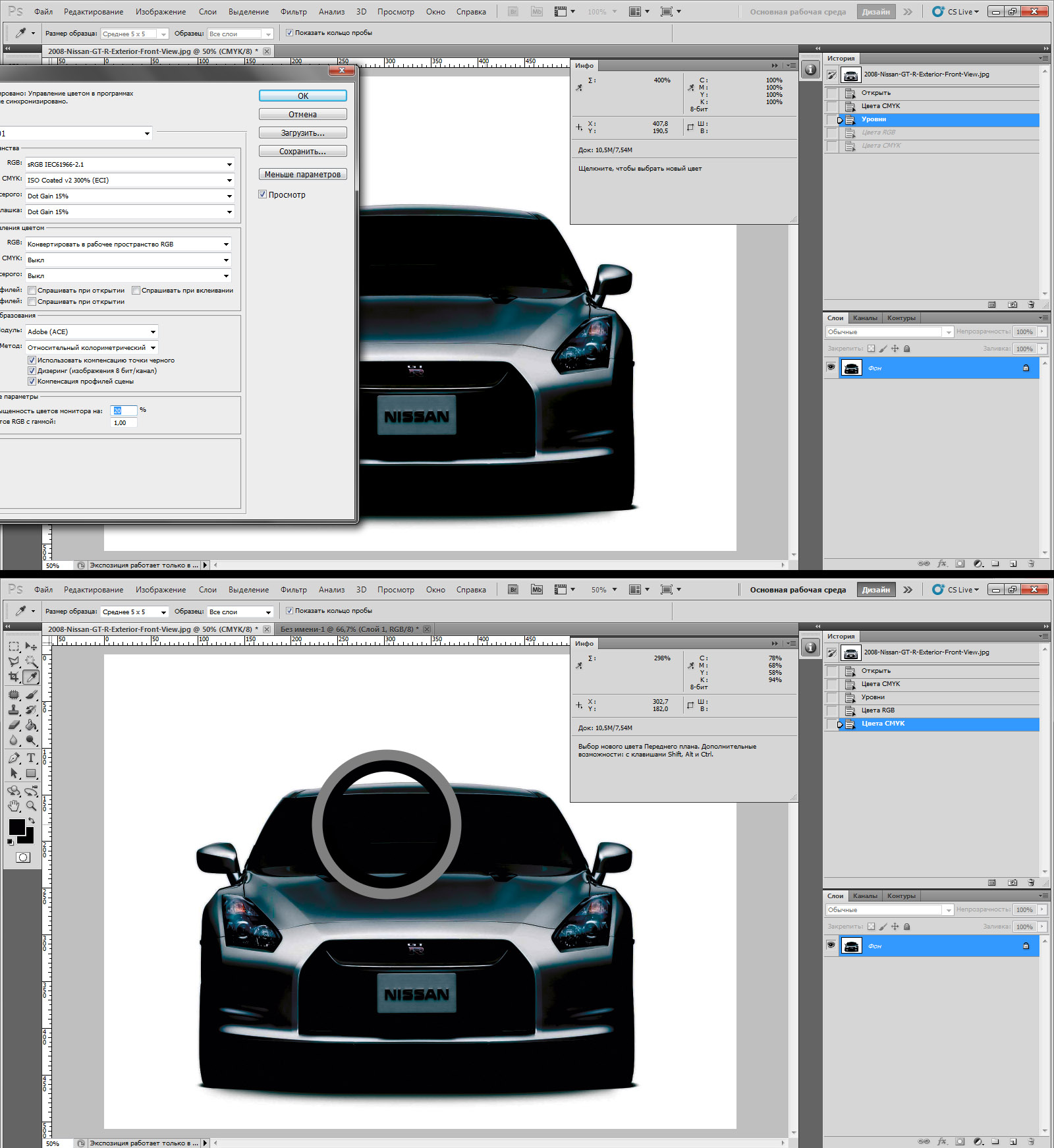Select the Horizontal Type tool

click(31, 758)
